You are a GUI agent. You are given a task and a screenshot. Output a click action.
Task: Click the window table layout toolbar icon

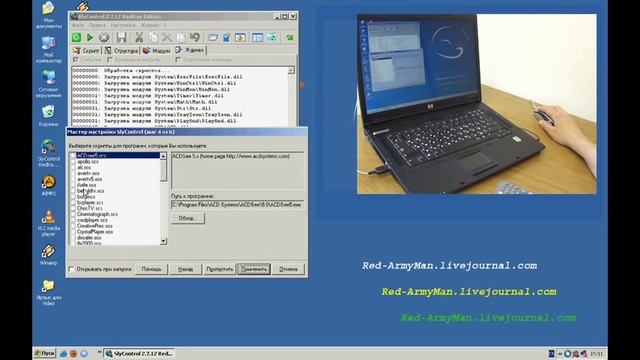[258, 38]
